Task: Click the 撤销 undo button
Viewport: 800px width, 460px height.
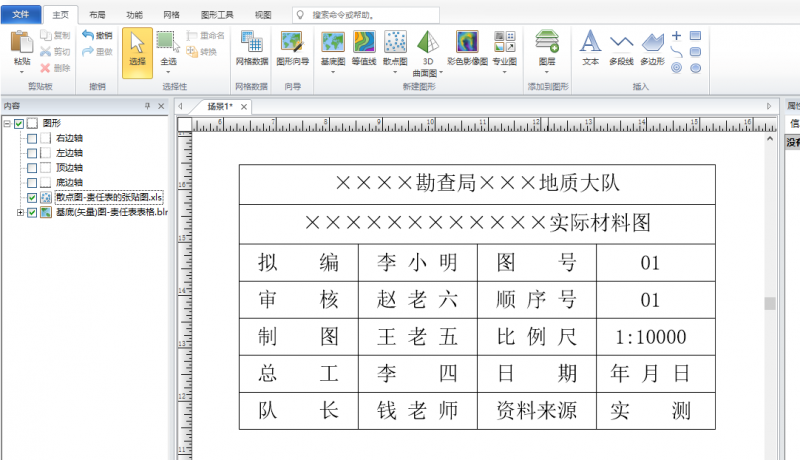Action: point(97,35)
